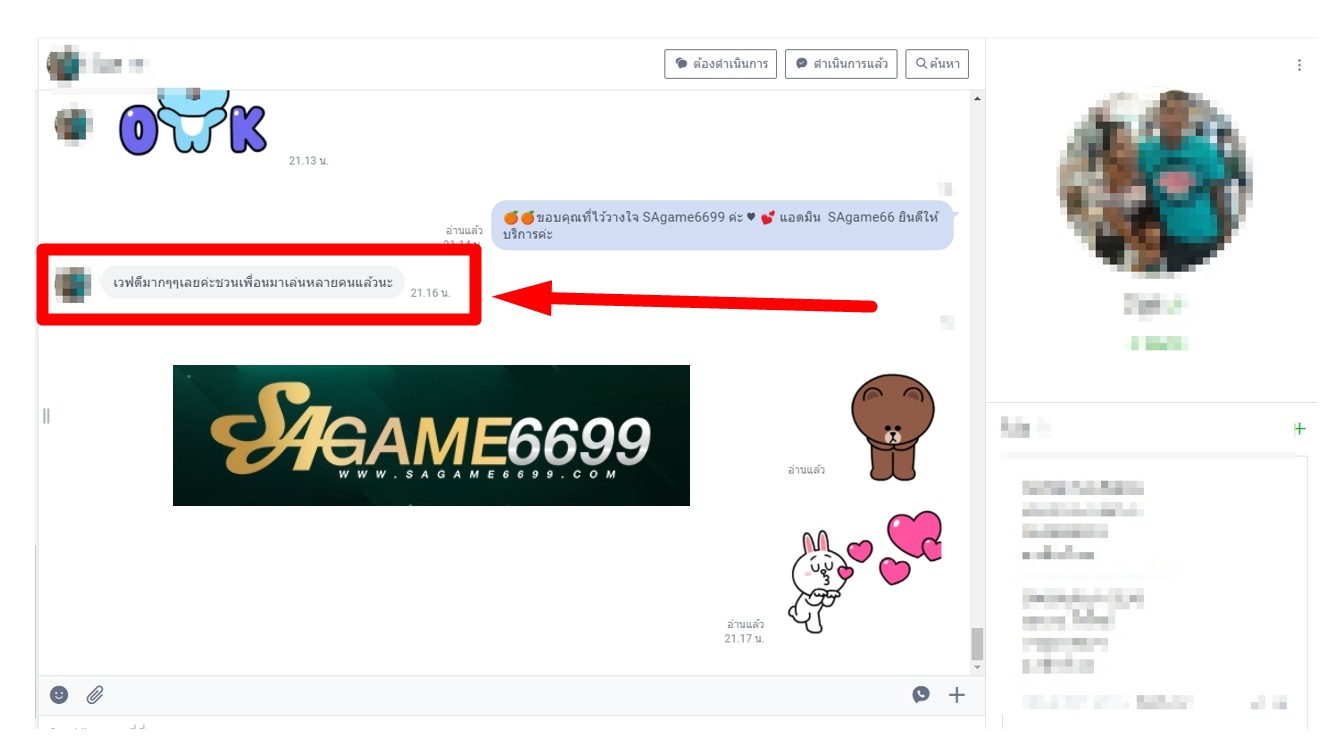Screen dimensions: 1320x755
Task: Click the scroll down arrow in chat
Action: point(977,667)
